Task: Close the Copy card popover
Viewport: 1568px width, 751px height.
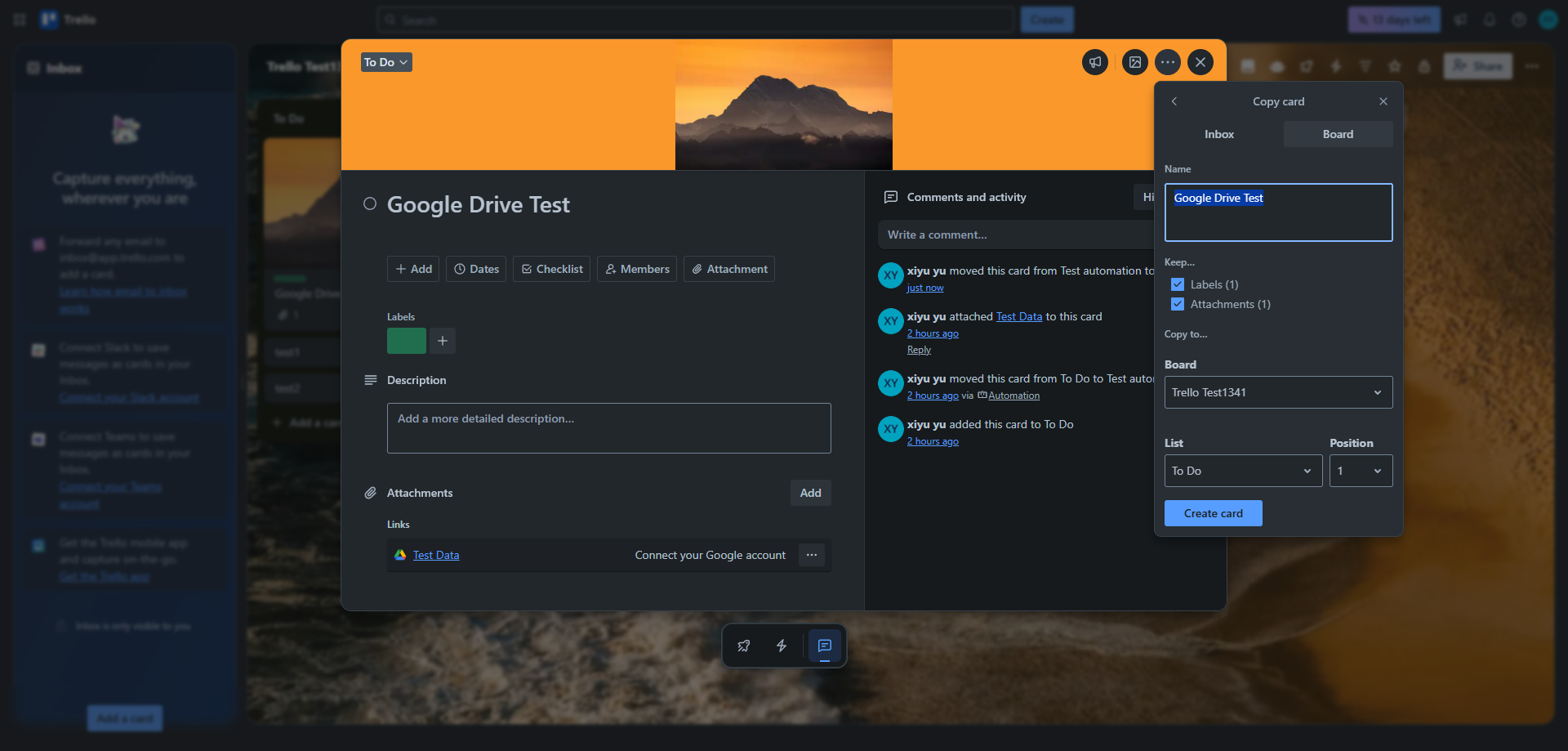Action: [x=1383, y=101]
